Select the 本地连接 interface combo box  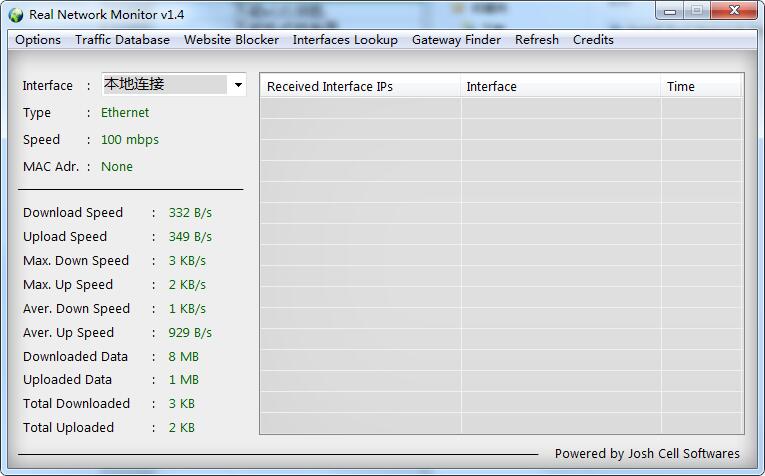click(165, 85)
